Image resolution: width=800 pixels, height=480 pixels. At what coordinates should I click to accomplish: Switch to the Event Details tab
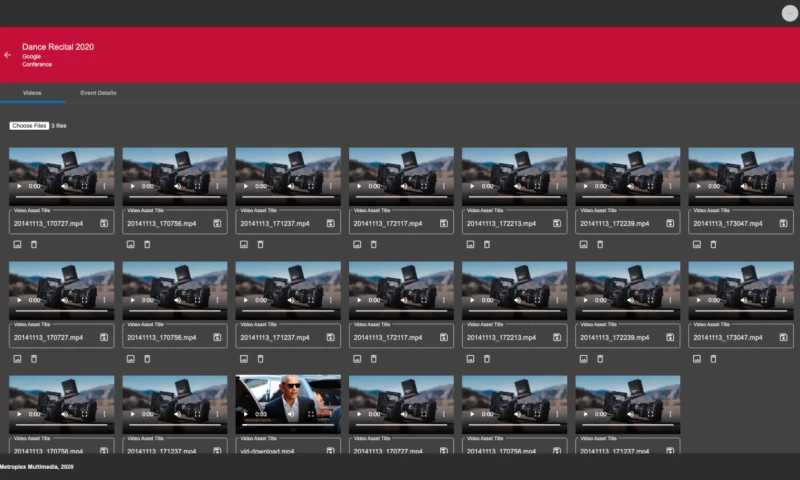98,93
